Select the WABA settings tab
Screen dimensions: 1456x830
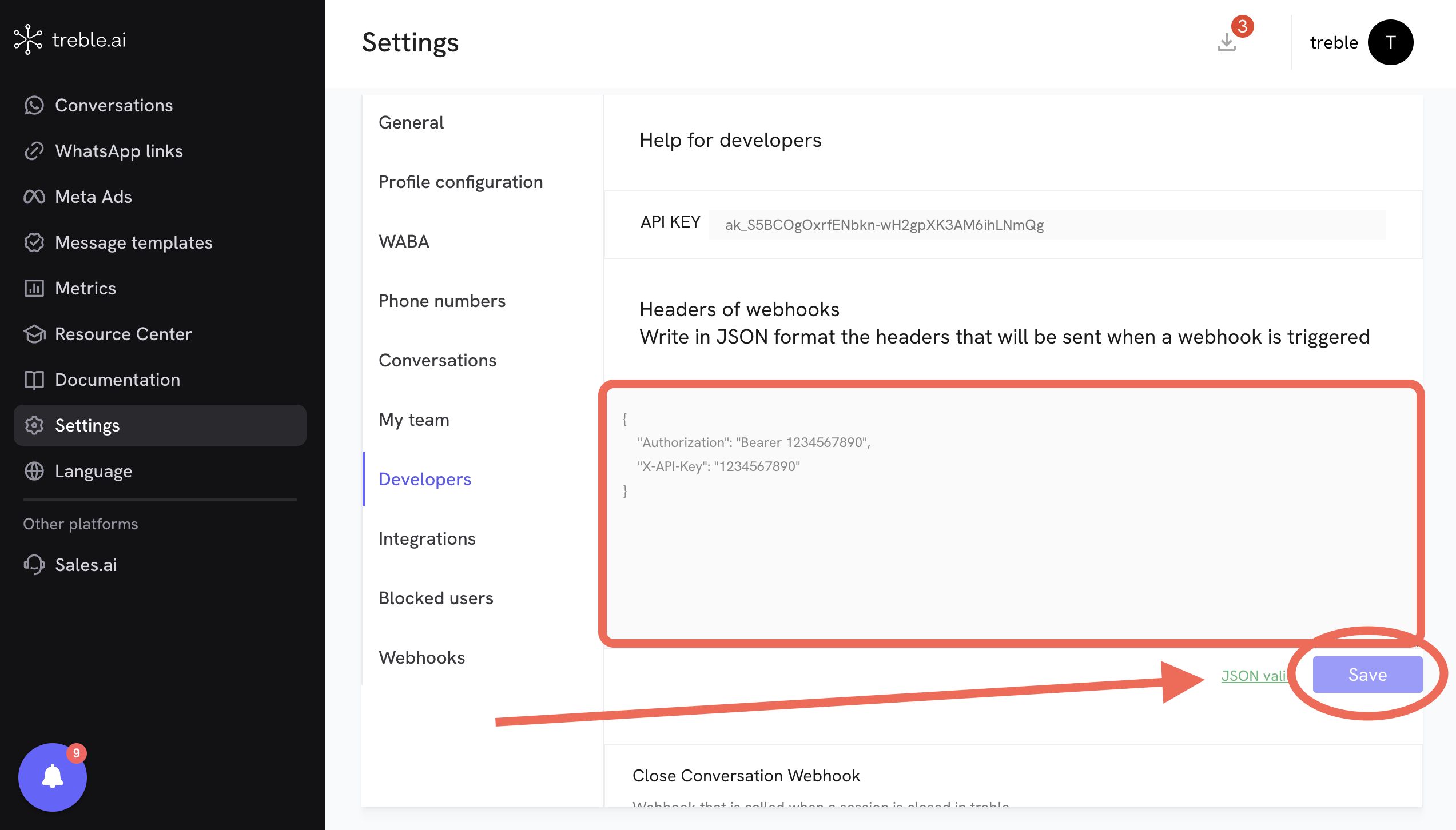pyautogui.click(x=404, y=241)
